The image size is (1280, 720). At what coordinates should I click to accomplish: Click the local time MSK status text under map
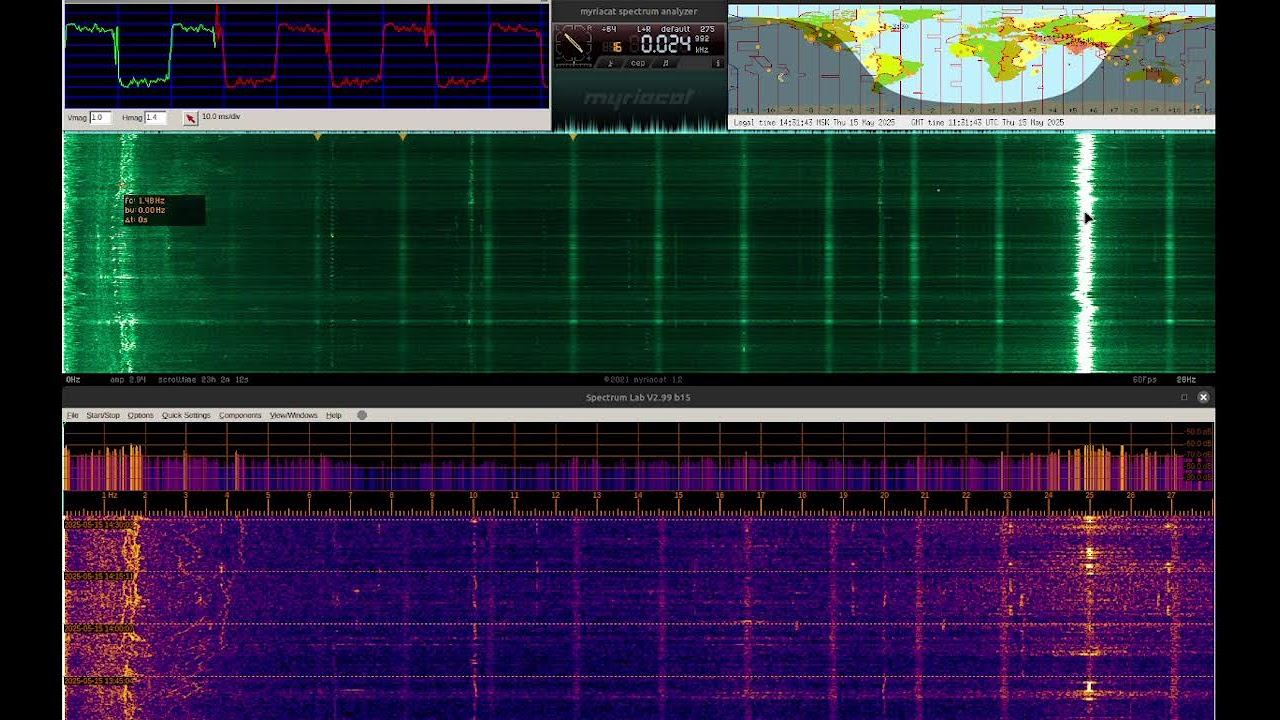click(x=814, y=123)
